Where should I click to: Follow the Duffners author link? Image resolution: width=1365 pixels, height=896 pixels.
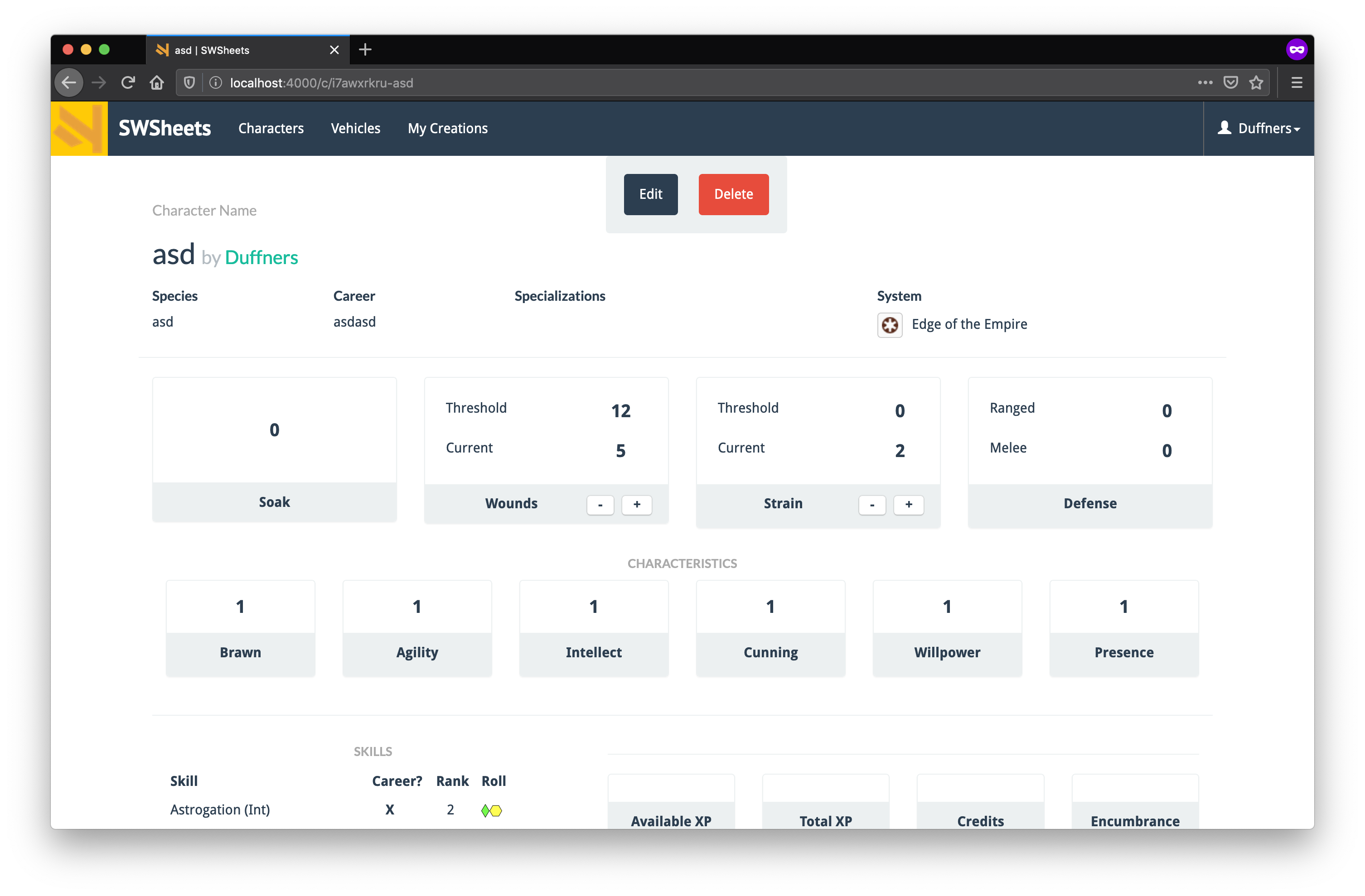point(261,257)
